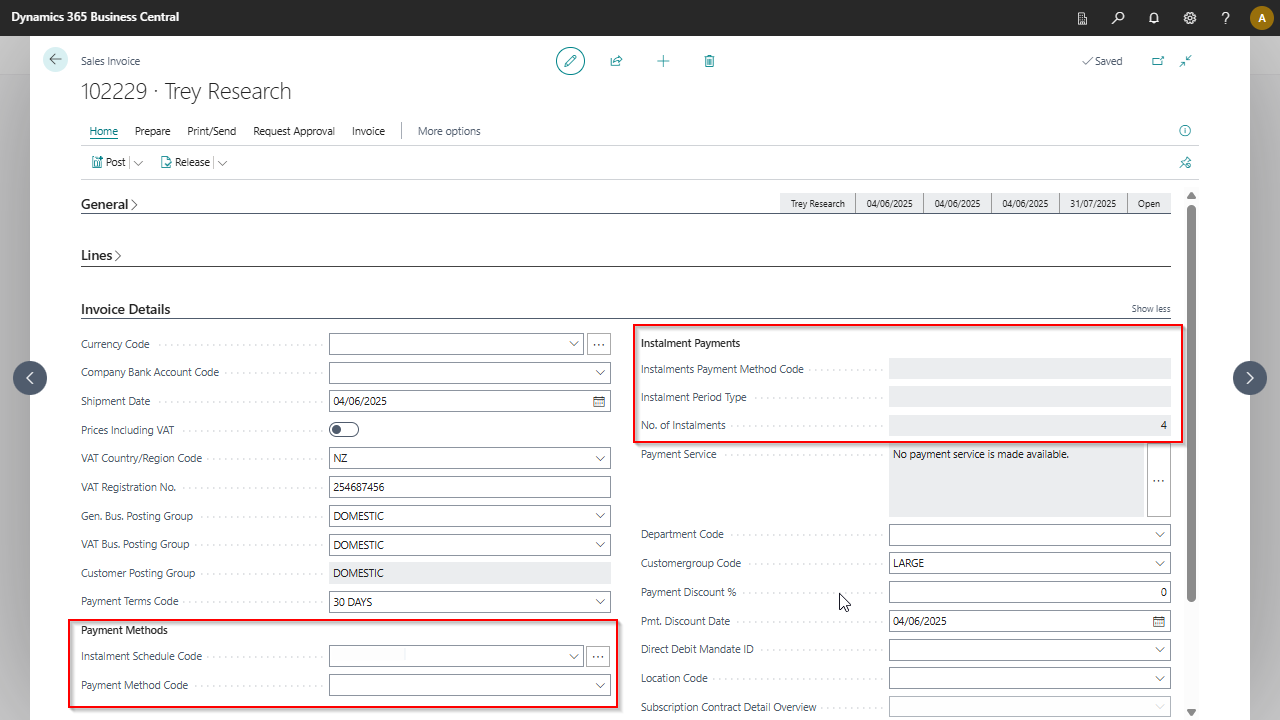Open Company Bank Account Code dropdown

[x=600, y=373]
